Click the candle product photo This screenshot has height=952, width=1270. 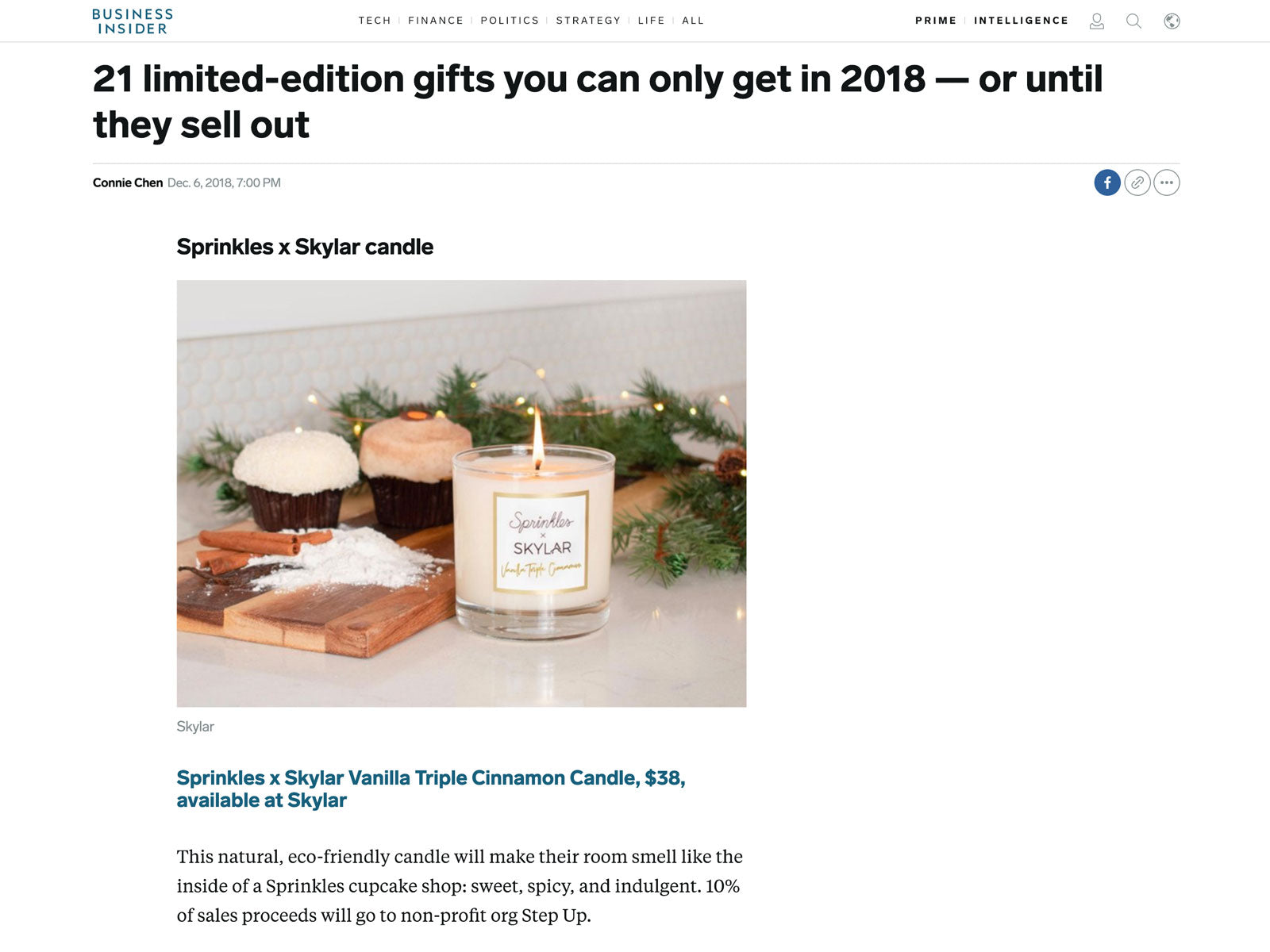(461, 493)
